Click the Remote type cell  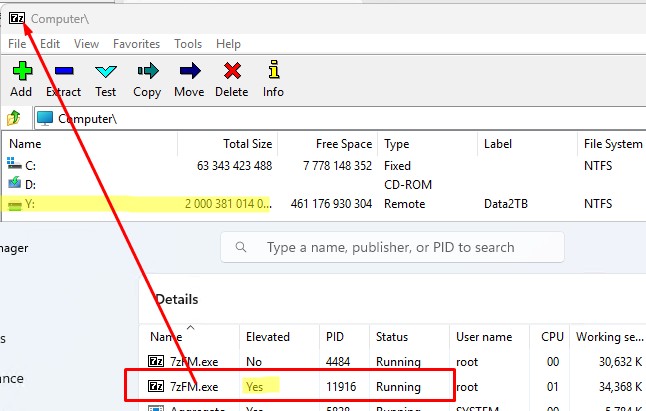[404, 204]
